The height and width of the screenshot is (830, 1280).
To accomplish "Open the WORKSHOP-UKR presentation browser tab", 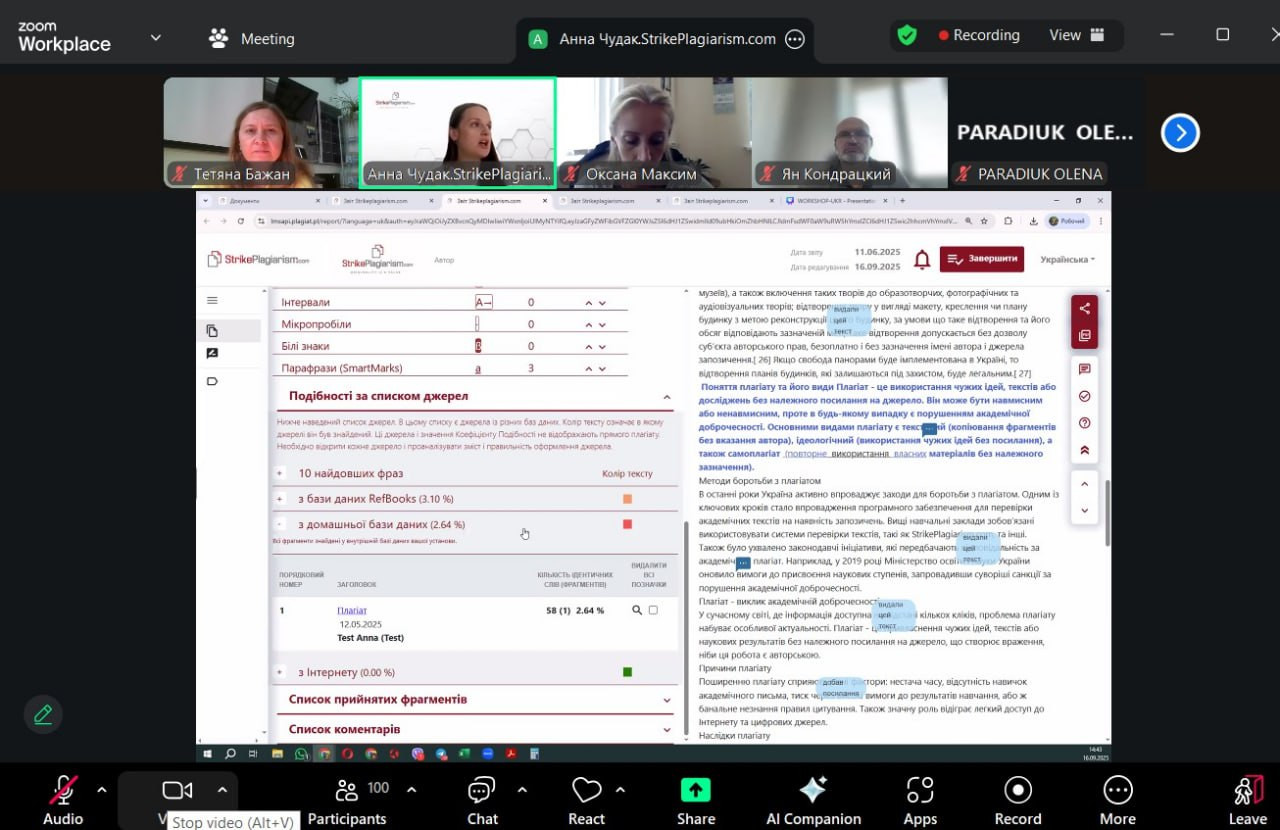I will [838, 200].
